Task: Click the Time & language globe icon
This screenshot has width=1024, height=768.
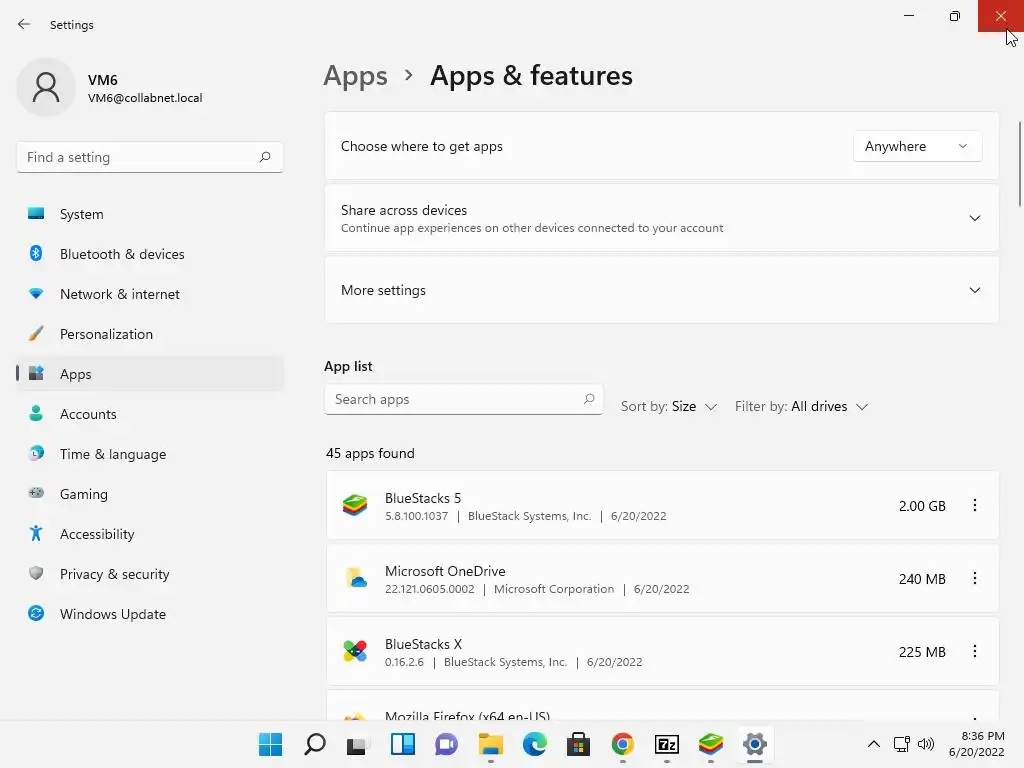Action: pos(36,453)
